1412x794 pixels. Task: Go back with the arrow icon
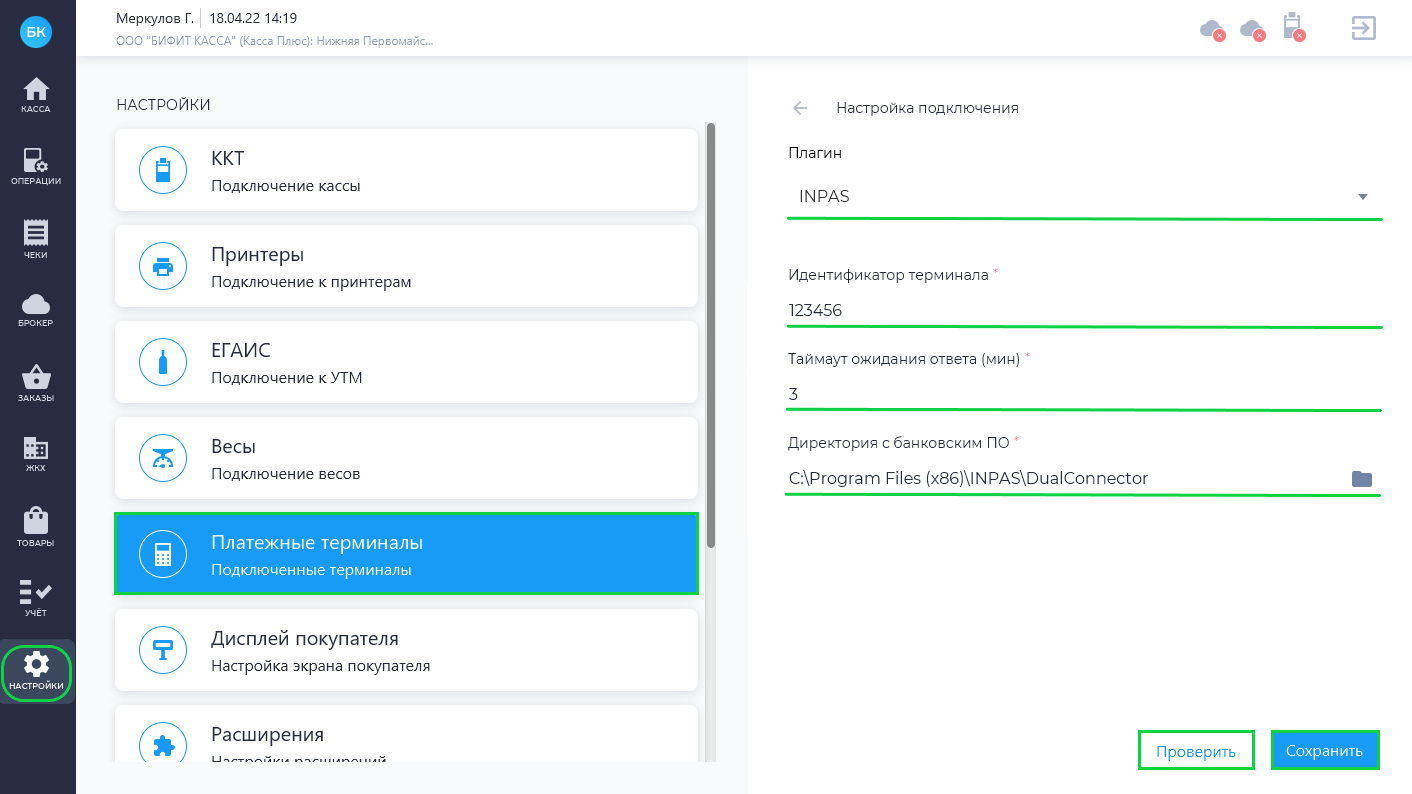(x=799, y=108)
